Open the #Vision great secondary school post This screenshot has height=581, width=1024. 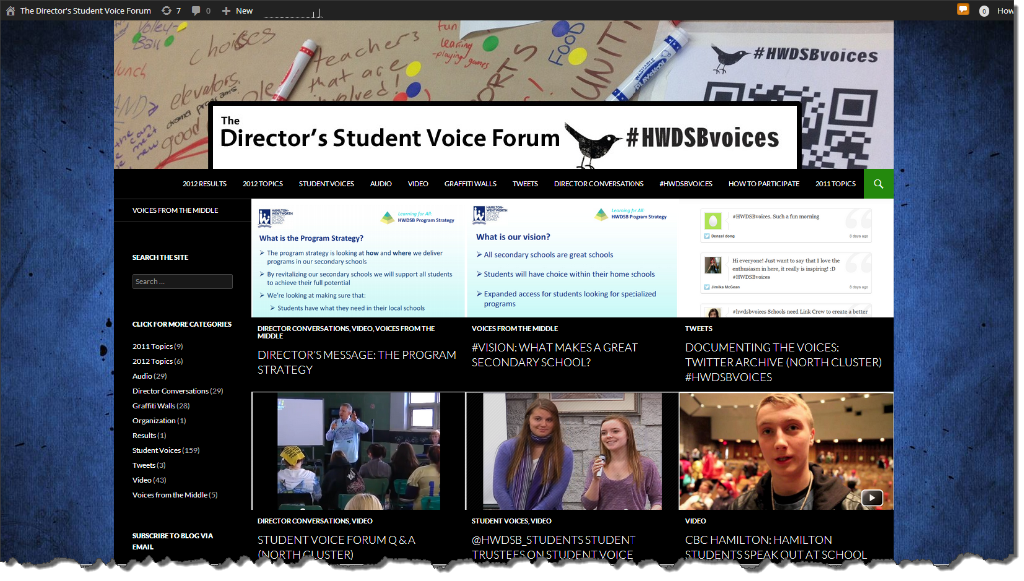tap(554, 354)
